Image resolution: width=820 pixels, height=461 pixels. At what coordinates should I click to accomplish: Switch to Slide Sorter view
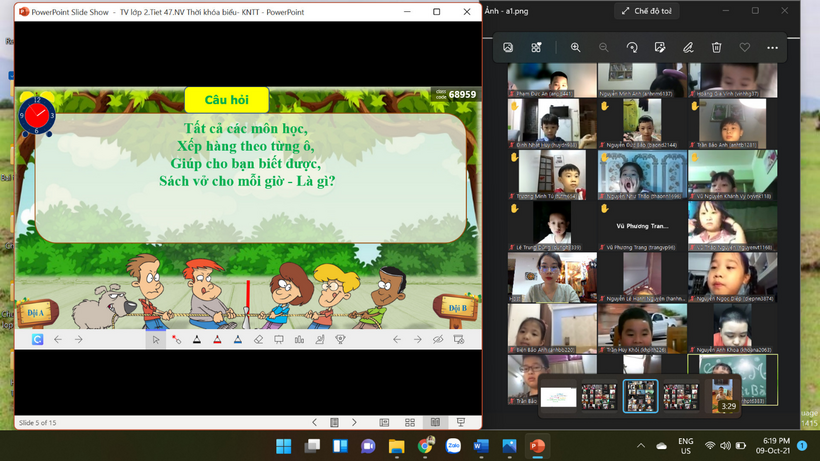(409, 422)
